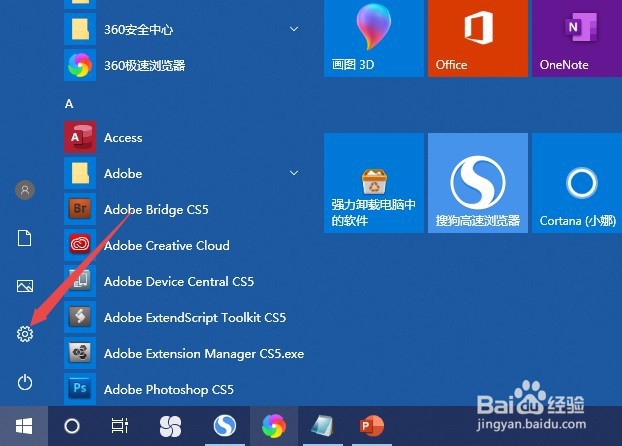This screenshot has width=622, height=446.
Task: Select the 'Adobe' folder label text
Action: coord(123,173)
